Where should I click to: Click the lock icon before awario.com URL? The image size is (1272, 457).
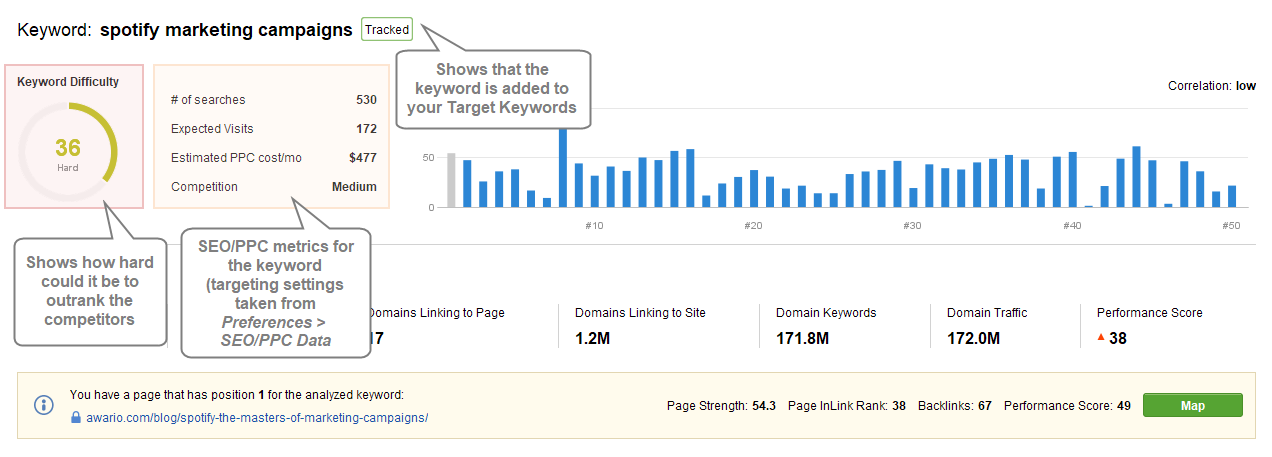pos(76,417)
